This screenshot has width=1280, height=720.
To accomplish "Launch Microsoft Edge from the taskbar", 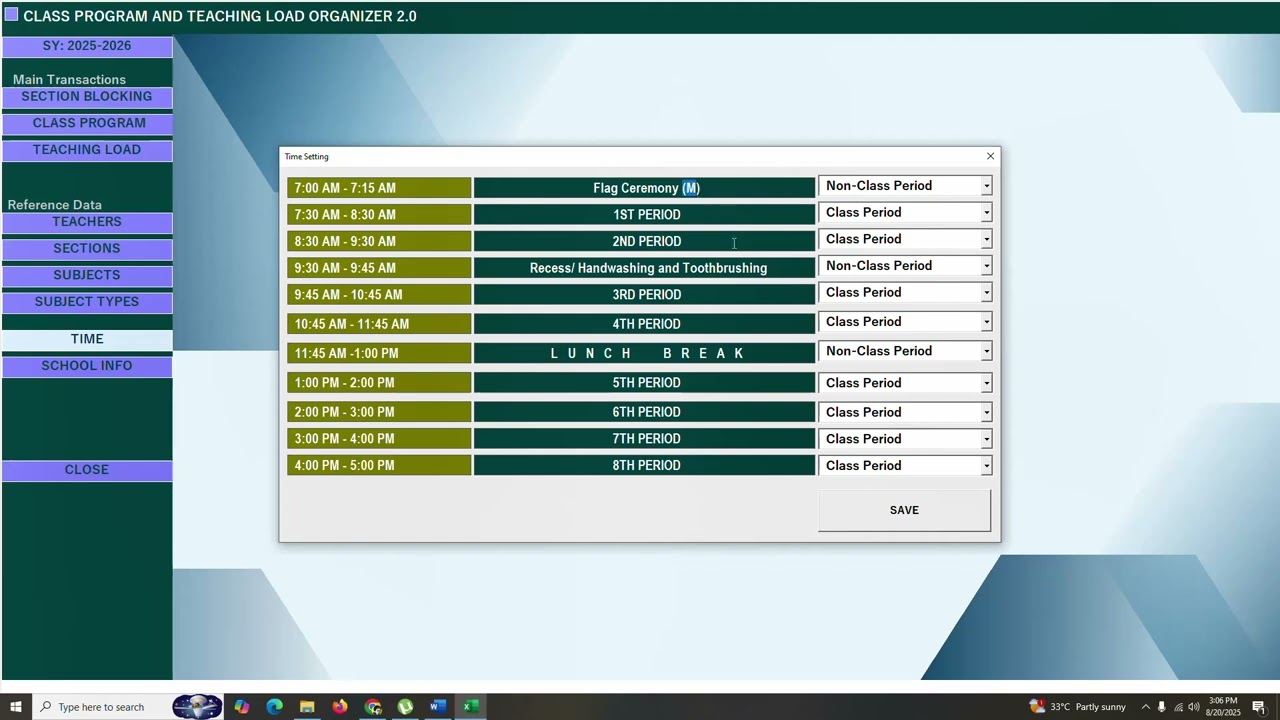I will (x=275, y=707).
